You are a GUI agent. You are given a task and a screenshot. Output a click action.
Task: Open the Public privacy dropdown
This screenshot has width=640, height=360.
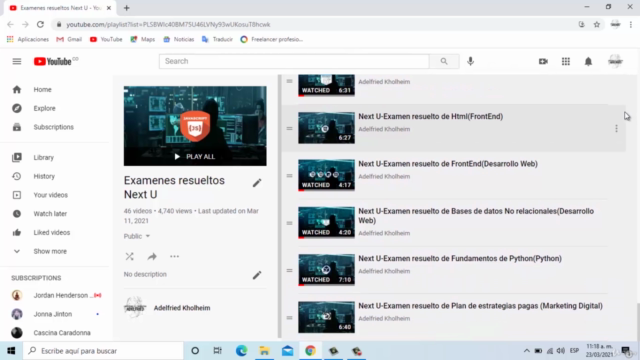pos(137,236)
